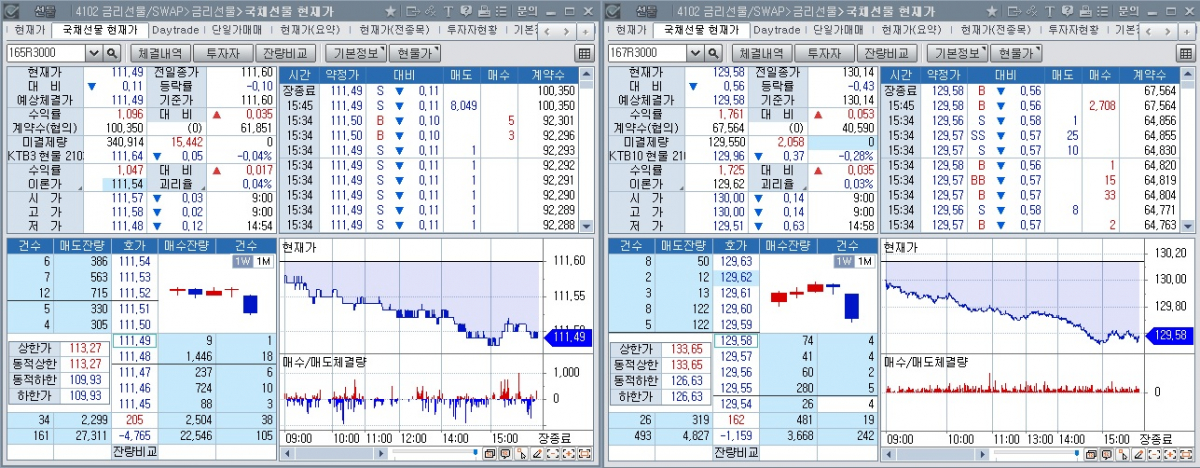Image resolution: width=1200 pixels, height=468 pixels.
Task: Open 167R3000 code dropdown arrow
Action: point(695,52)
